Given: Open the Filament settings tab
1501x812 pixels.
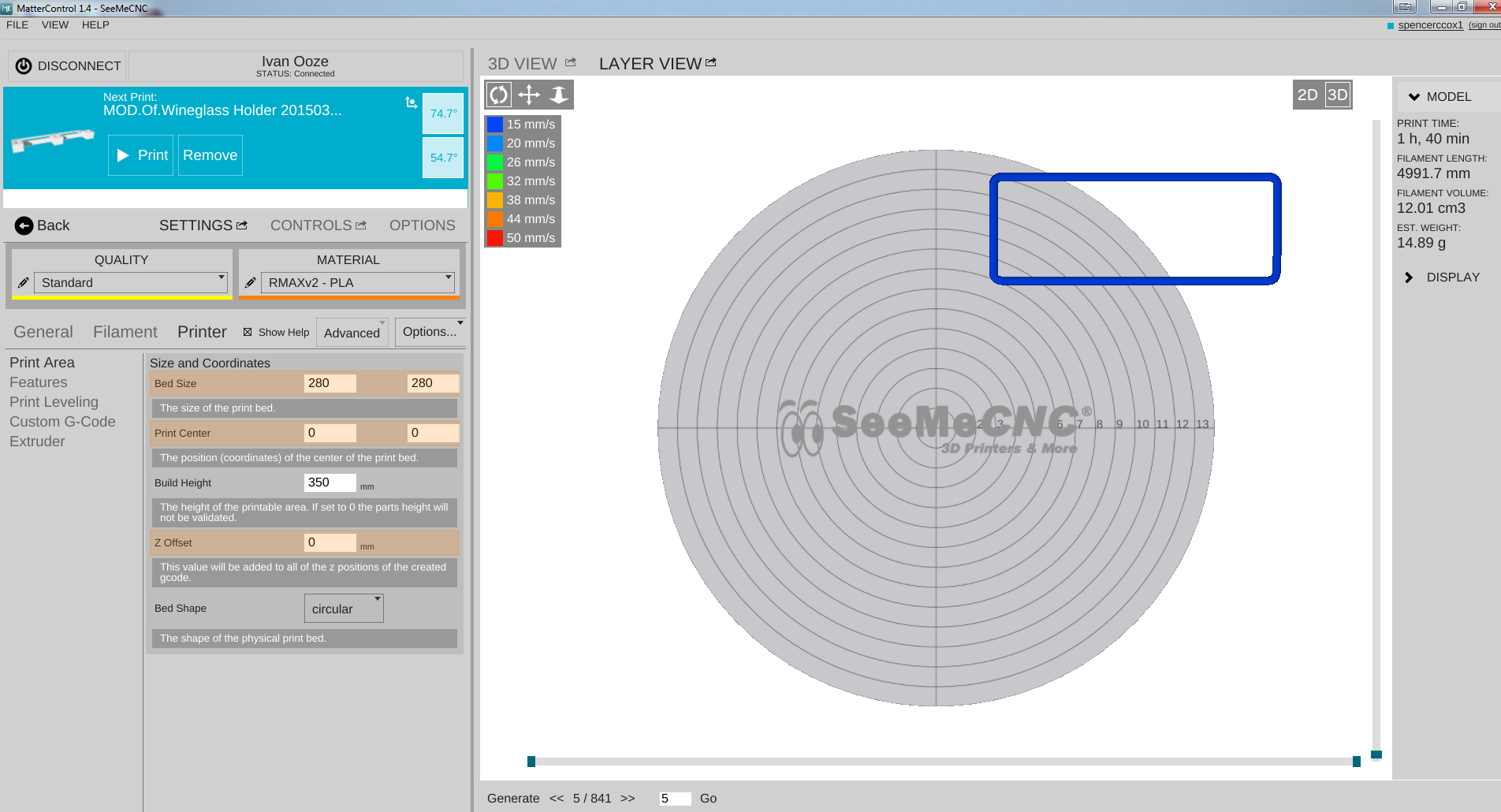Looking at the screenshot, I should pos(125,333).
